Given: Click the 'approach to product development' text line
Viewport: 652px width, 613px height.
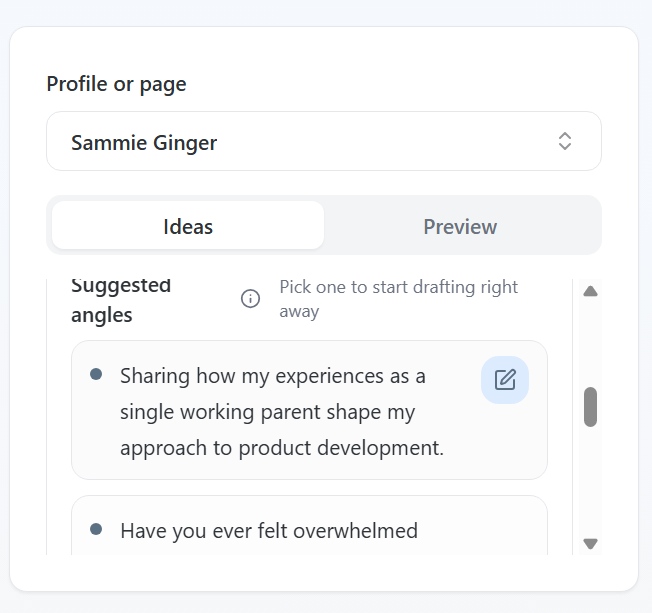Looking at the screenshot, I should click(281, 447).
